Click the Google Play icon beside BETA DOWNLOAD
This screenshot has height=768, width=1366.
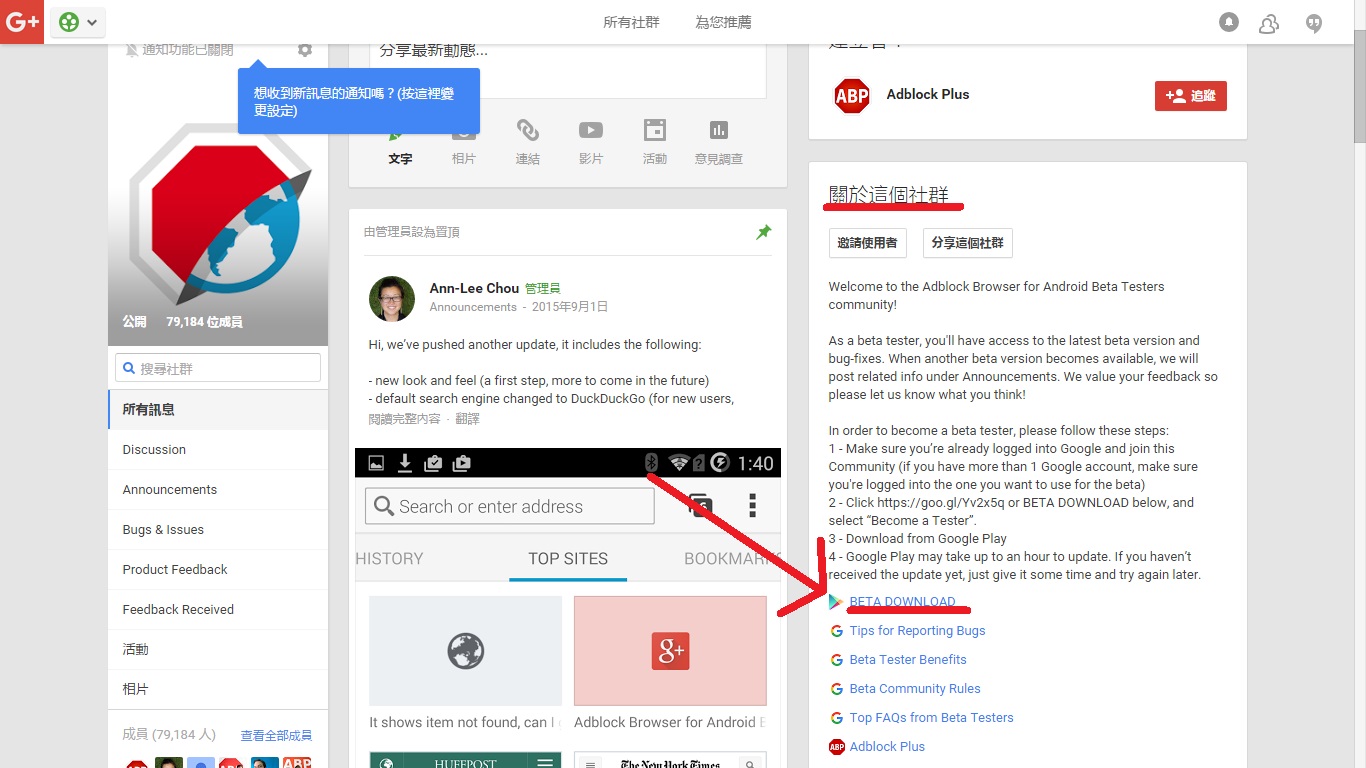click(836, 602)
